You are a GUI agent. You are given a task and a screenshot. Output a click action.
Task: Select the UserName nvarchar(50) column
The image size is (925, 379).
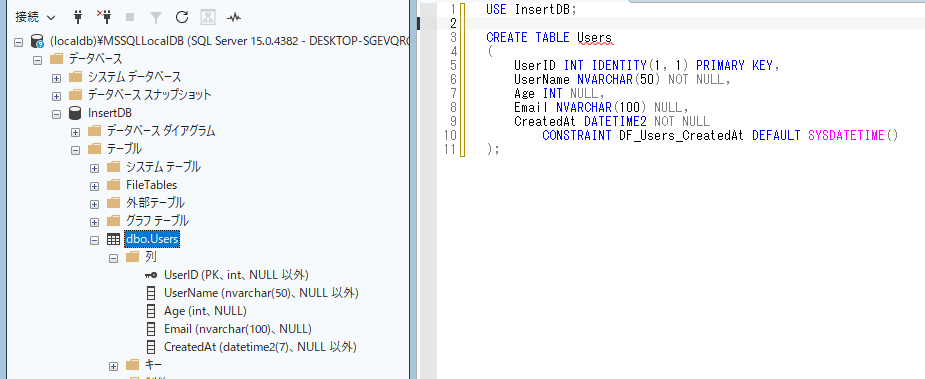coord(261,293)
